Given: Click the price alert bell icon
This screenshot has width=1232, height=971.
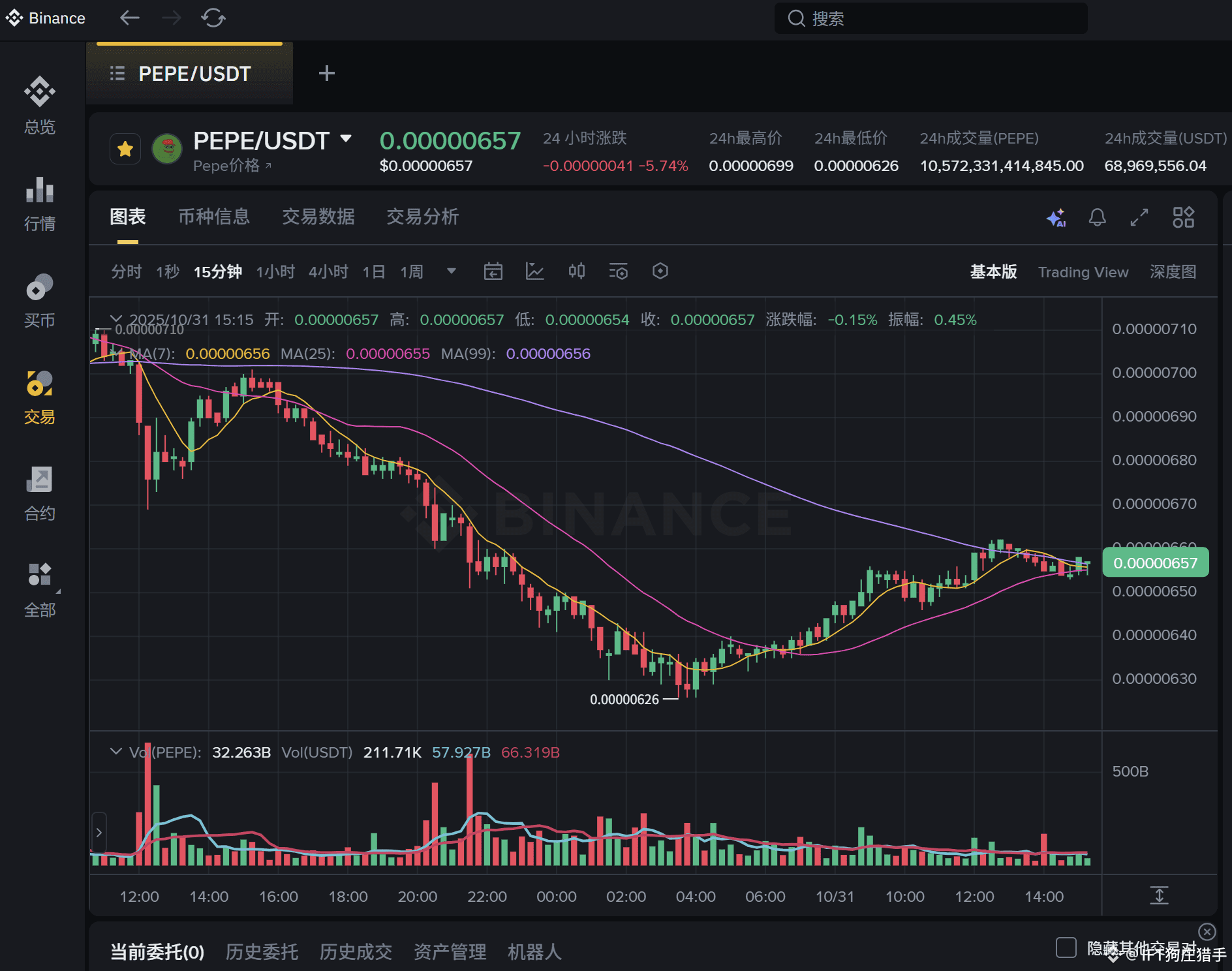Looking at the screenshot, I should (x=1098, y=217).
